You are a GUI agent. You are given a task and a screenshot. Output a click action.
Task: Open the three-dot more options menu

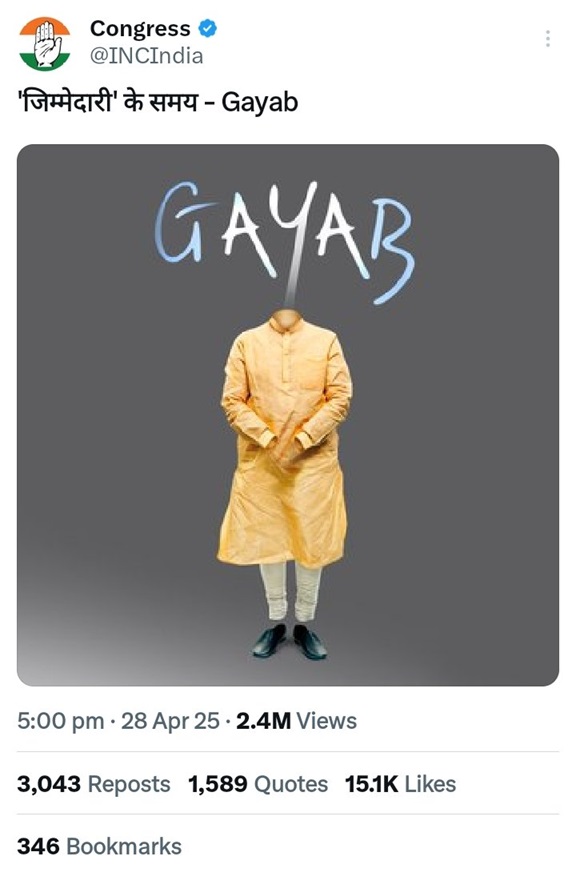(x=548, y=38)
